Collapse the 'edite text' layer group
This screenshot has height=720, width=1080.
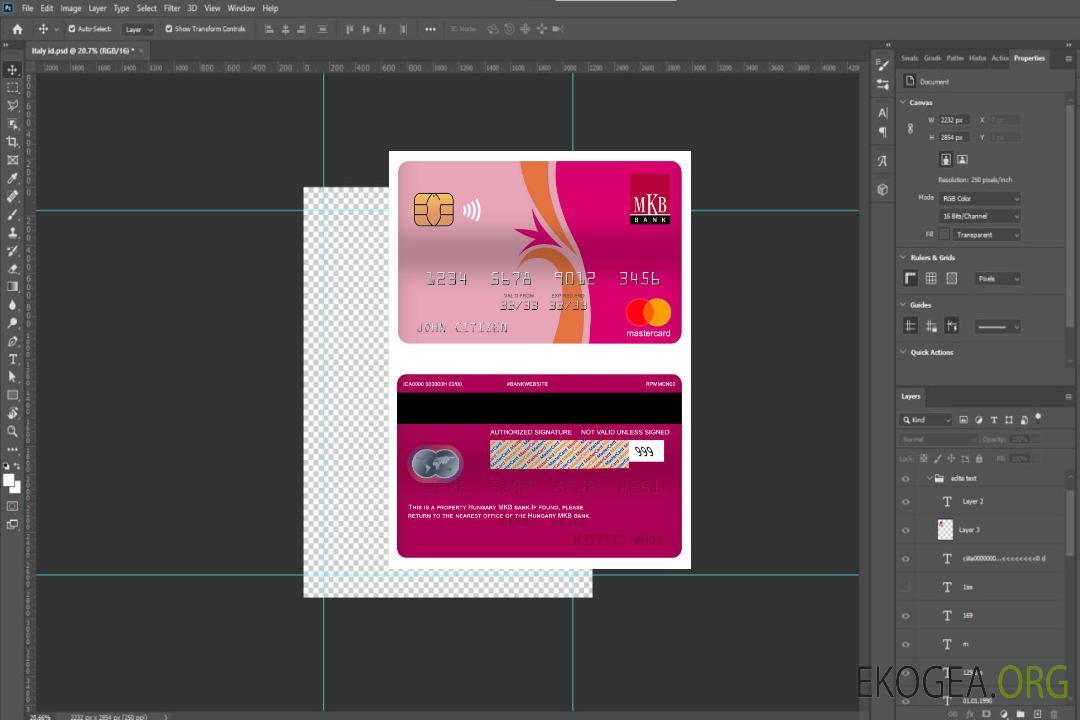click(928, 478)
